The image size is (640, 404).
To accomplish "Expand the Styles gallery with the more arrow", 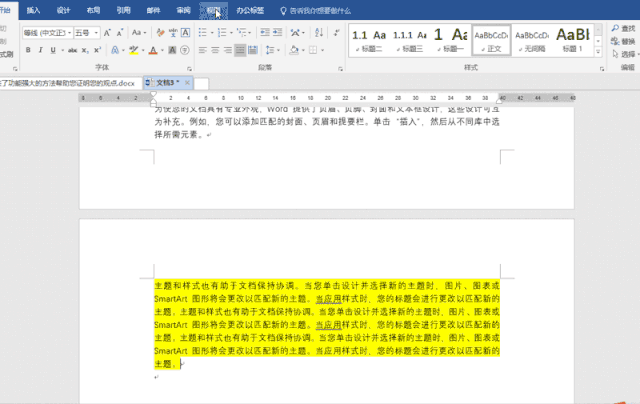I will 598,52.
